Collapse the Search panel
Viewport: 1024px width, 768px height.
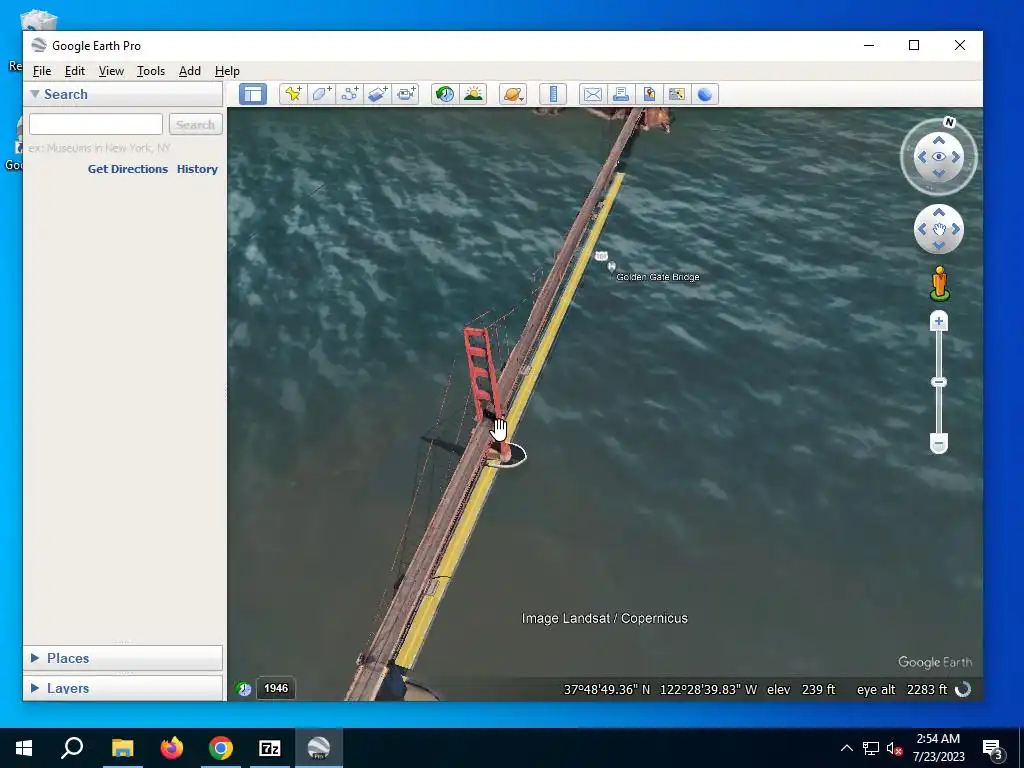(x=35, y=94)
